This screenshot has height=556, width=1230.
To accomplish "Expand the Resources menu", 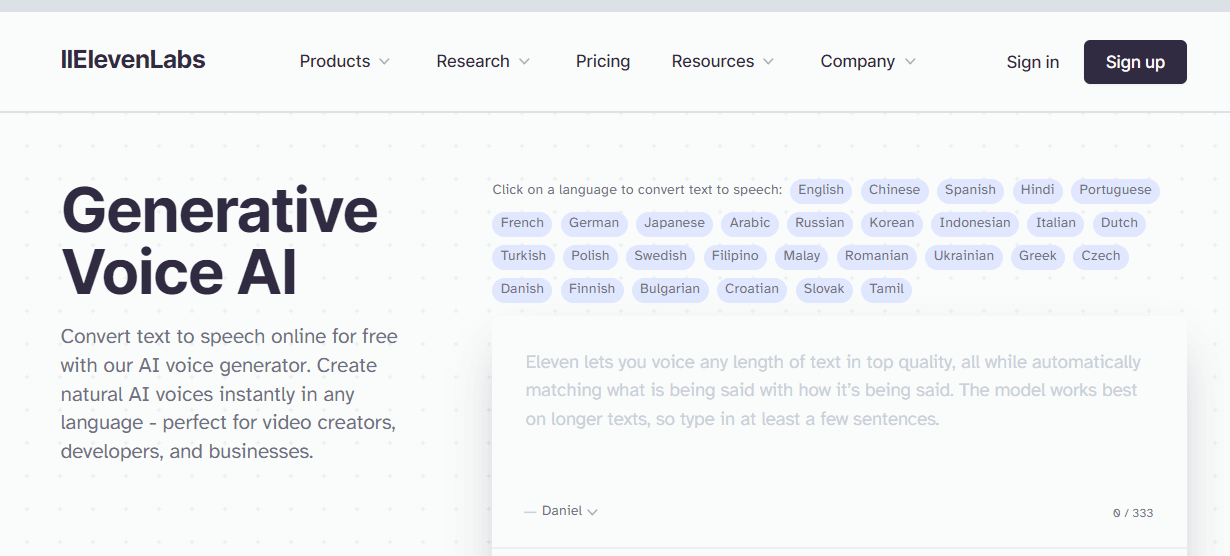I will click(723, 61).
